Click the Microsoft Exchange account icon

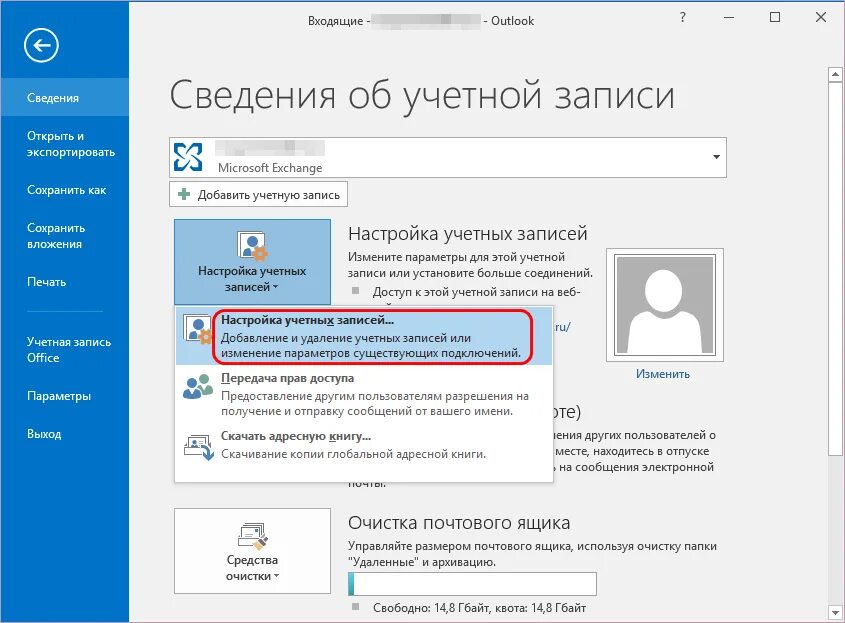(x=188, y=157)
